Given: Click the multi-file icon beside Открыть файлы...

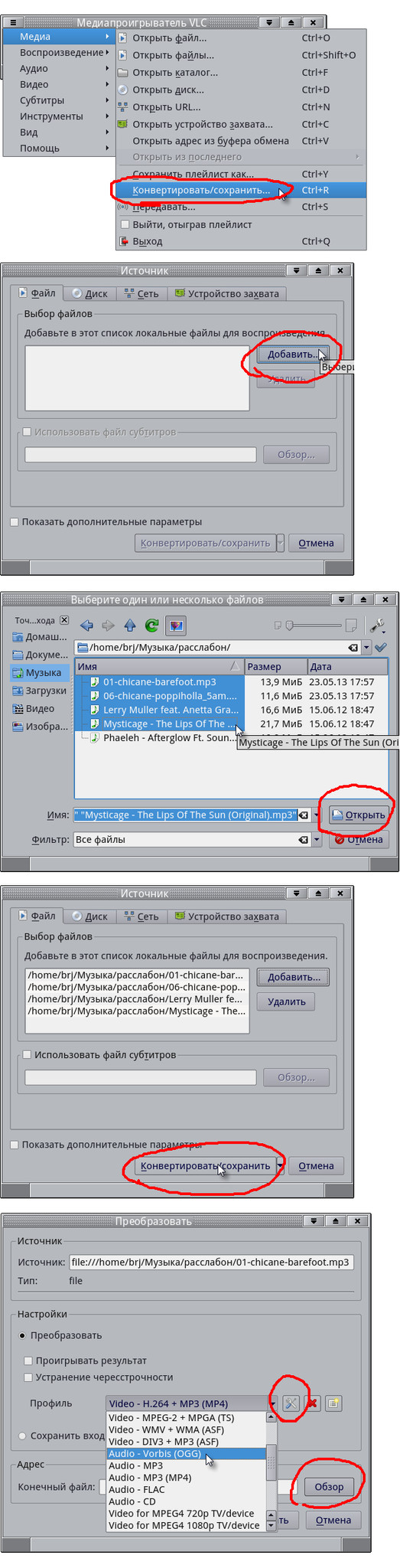Looking at the screenshot, I should tap(122, 55).
